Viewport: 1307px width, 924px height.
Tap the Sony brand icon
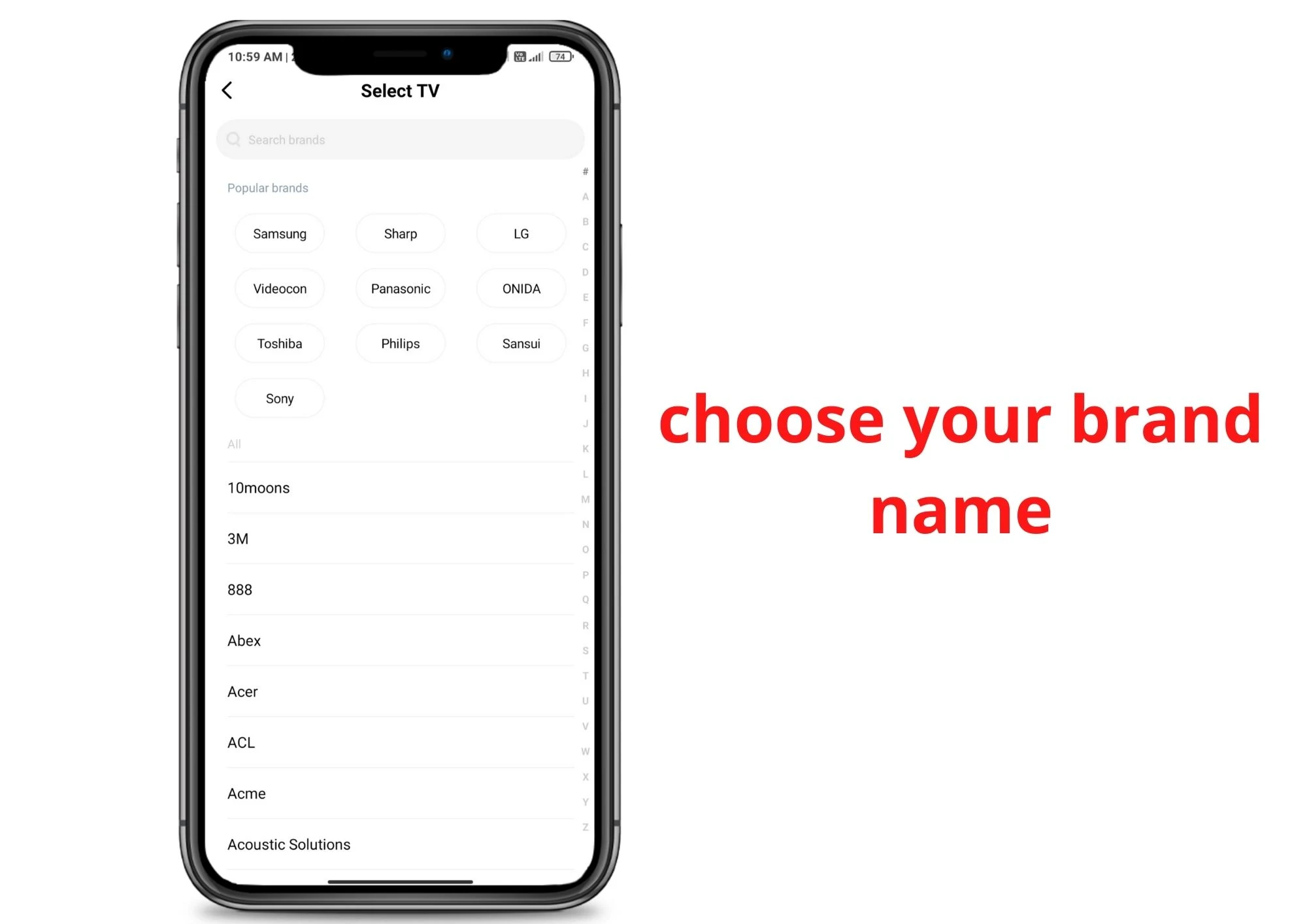point(281,398)
